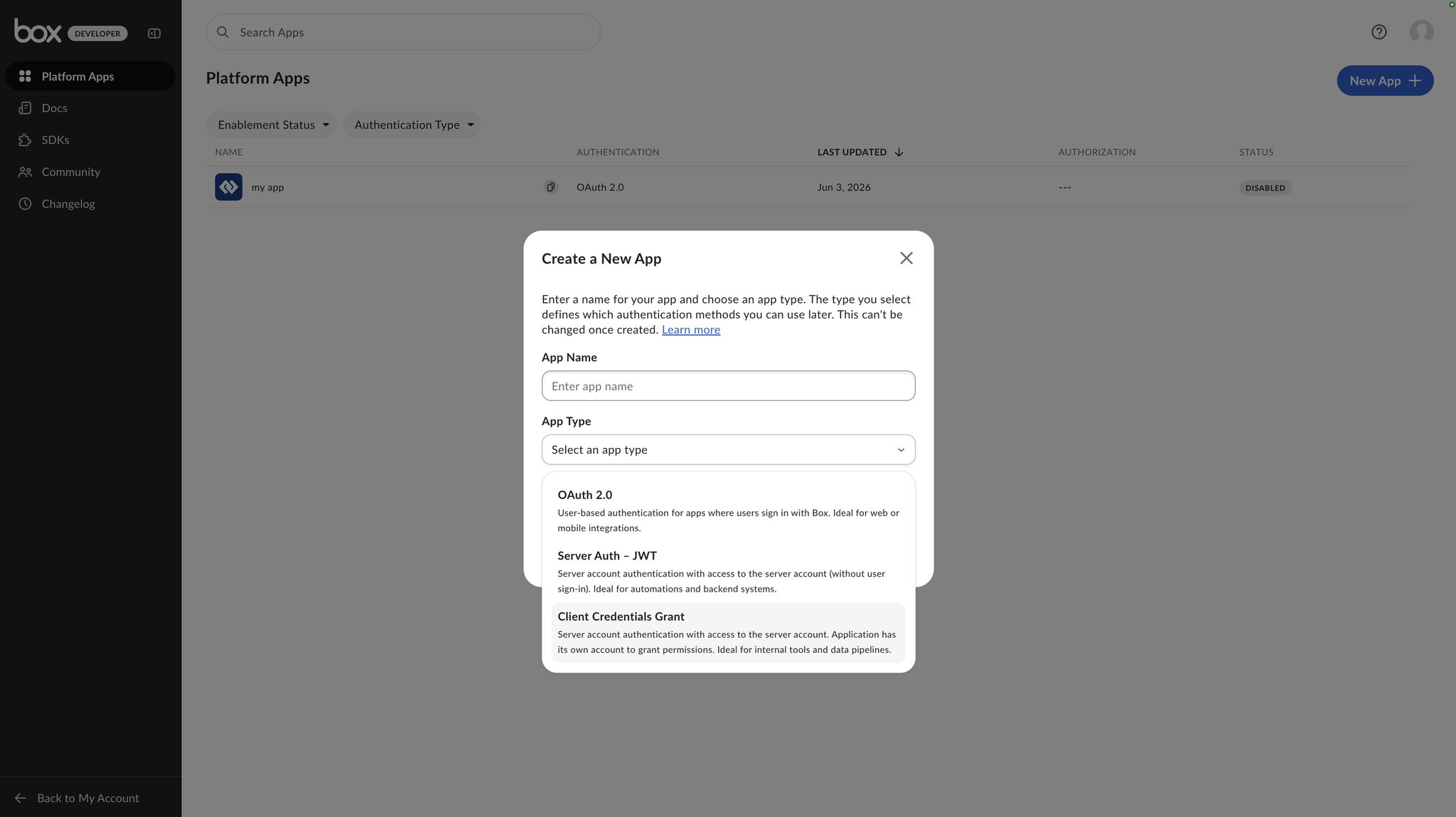Click the STATUS column header

coord(1256,152)
